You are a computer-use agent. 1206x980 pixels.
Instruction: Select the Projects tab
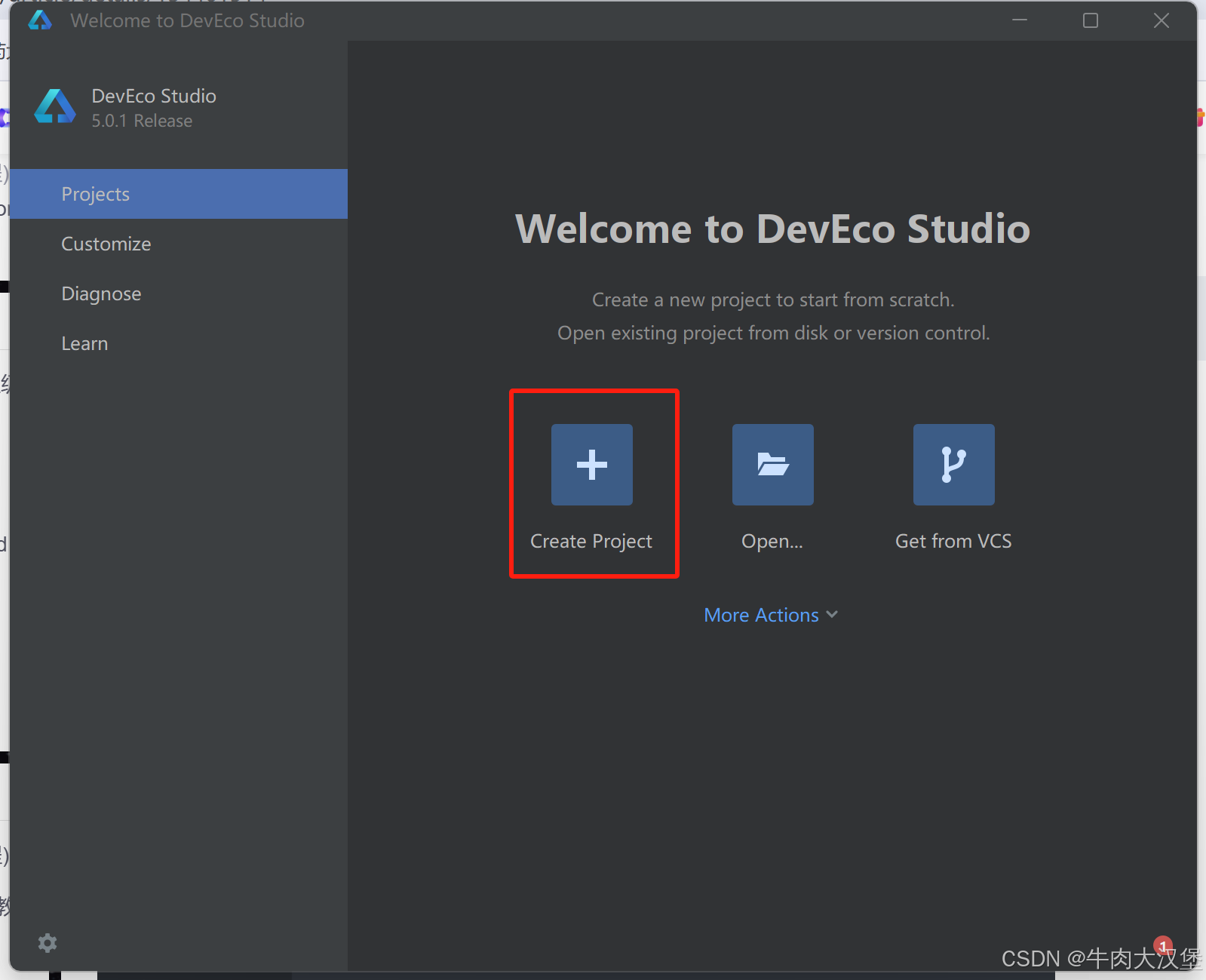(179, 194)
